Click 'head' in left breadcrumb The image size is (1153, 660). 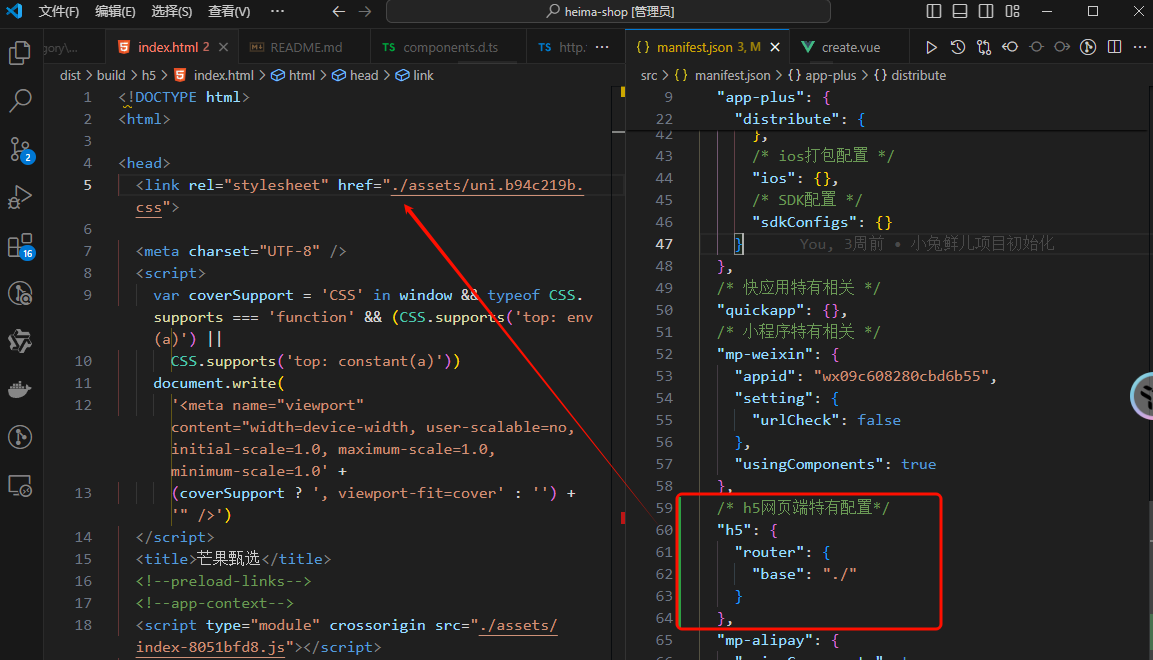point(363,75)
